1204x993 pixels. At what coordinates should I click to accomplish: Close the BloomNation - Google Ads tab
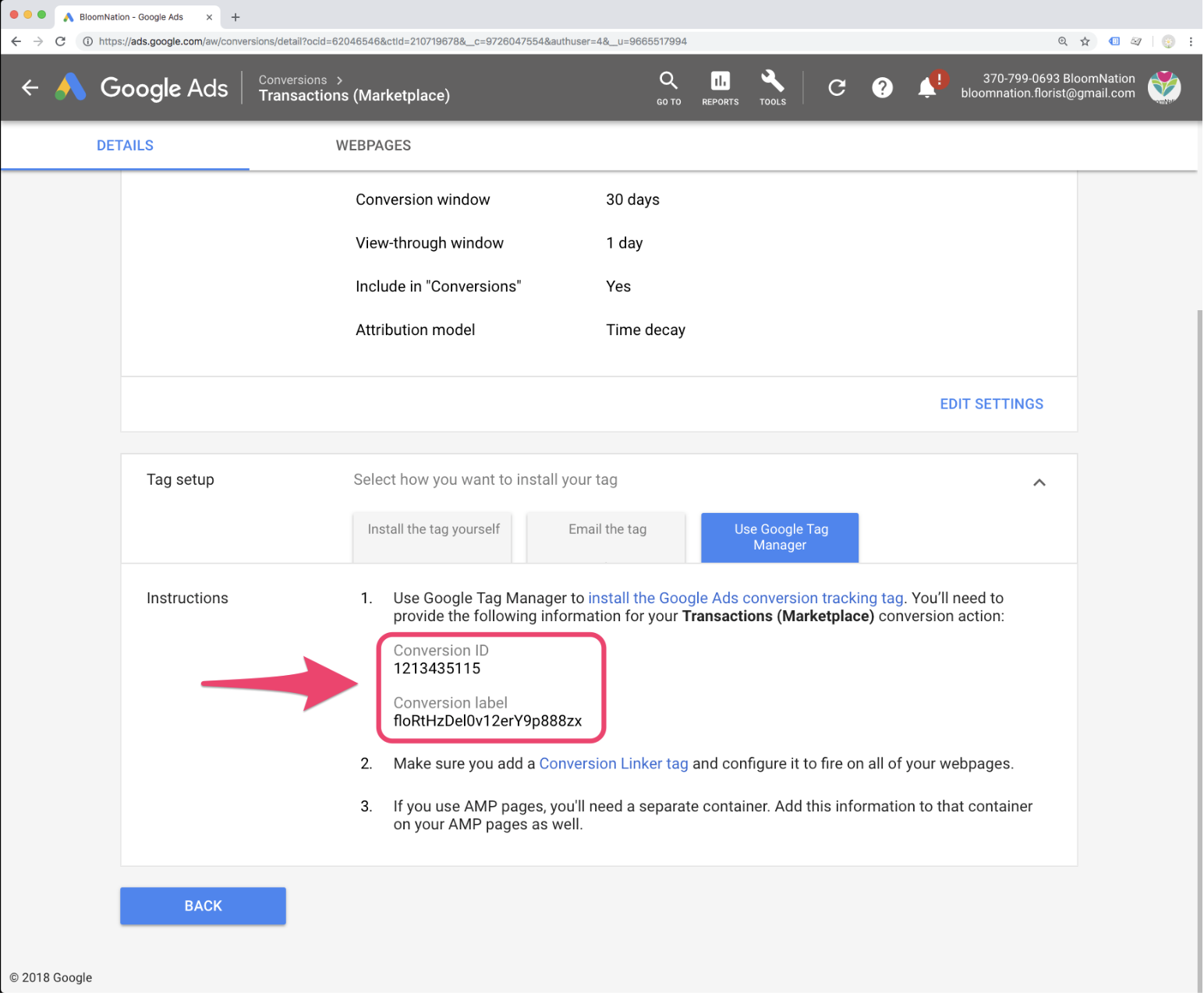(209, 17)
